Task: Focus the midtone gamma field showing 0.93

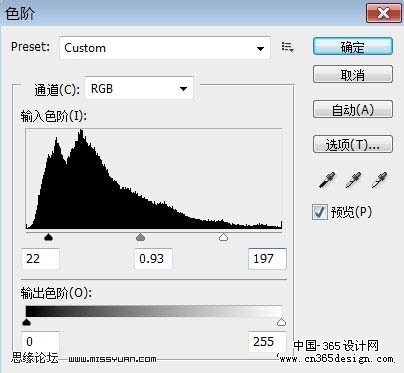Action: pos(153,259)
